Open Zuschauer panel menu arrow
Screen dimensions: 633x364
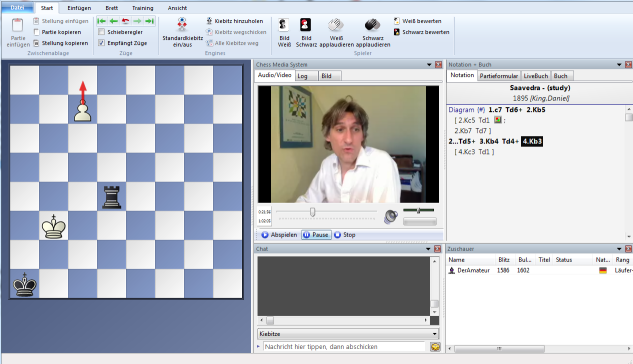tap(619, 249)
